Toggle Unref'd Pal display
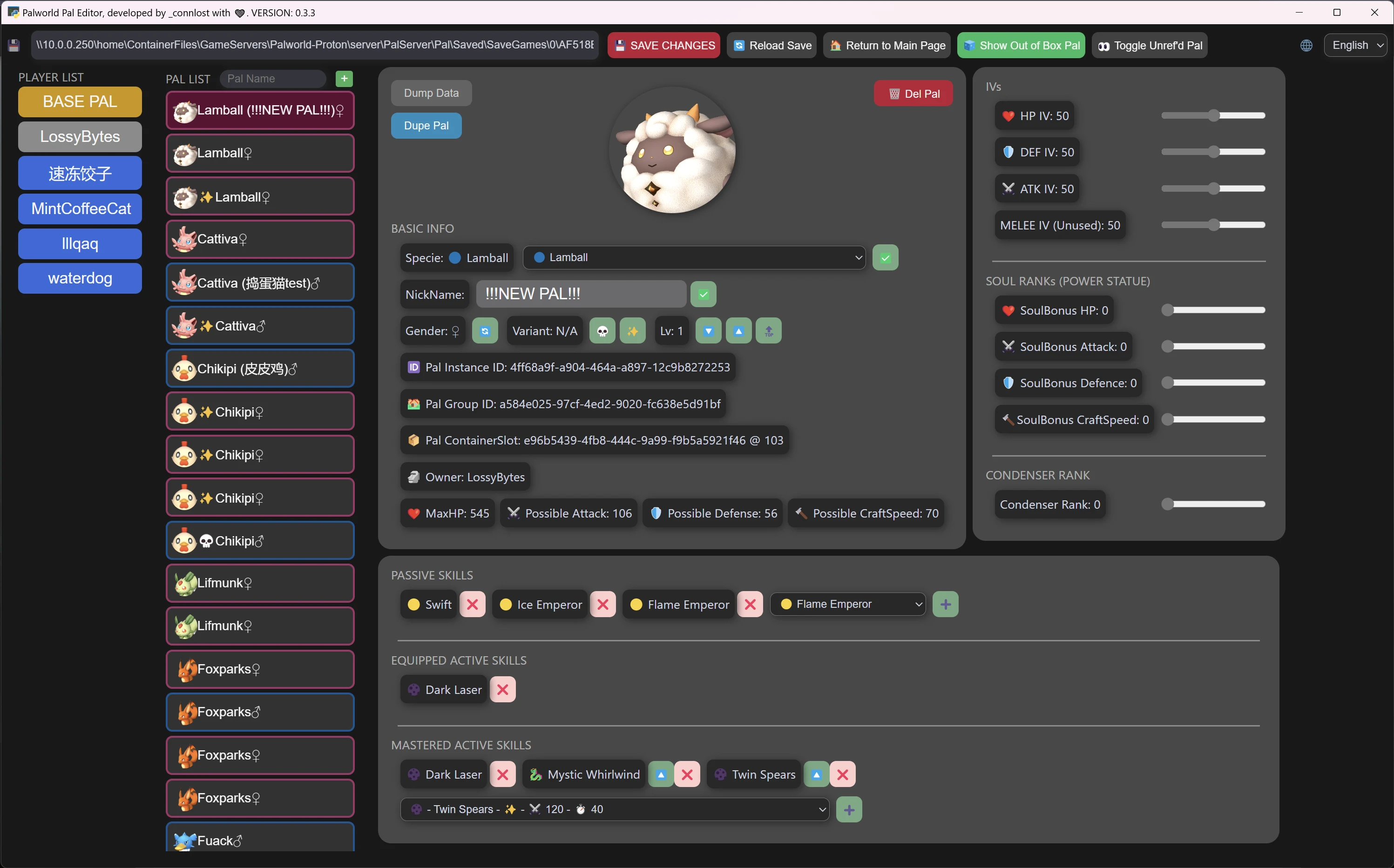This screenshot has height=868, width=1394. [1150, 45]
